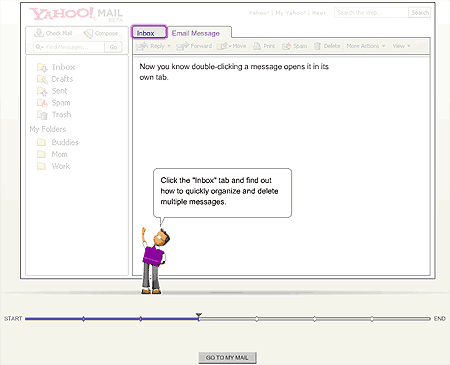The image size is (450, 365).
Task: Select the Buddies folder label
Action: [65, 142]
